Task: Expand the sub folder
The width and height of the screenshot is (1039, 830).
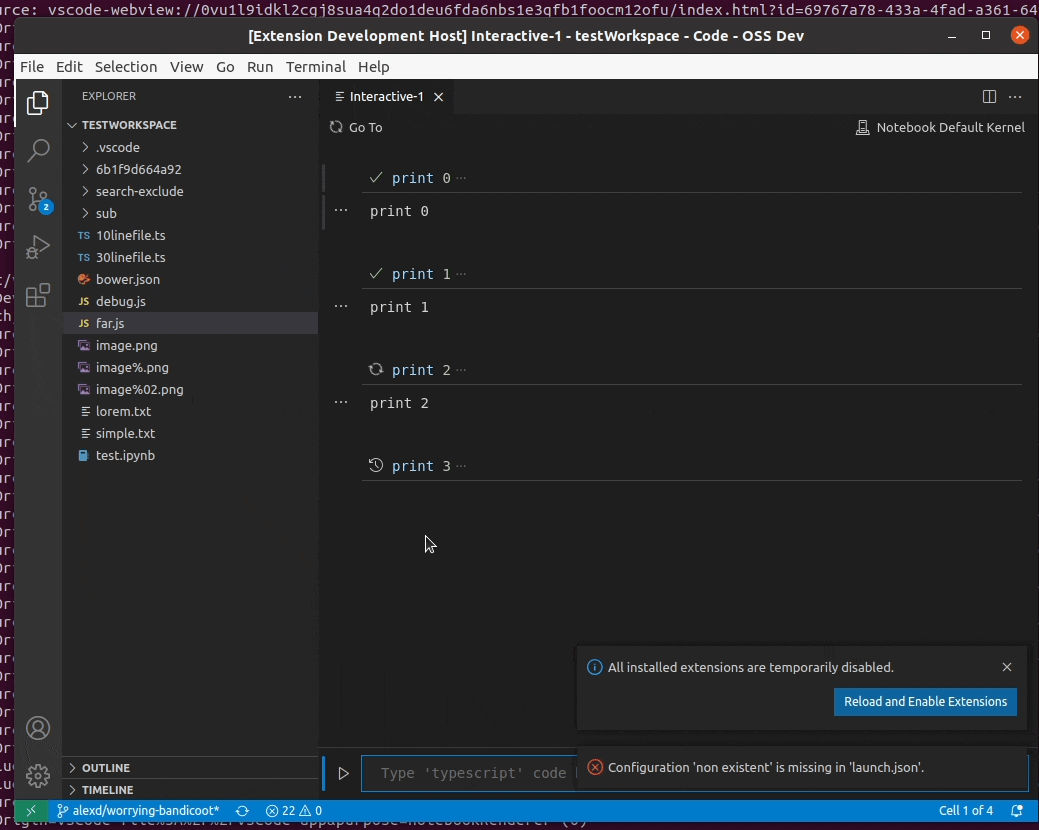Action: (x=190, y=213)
